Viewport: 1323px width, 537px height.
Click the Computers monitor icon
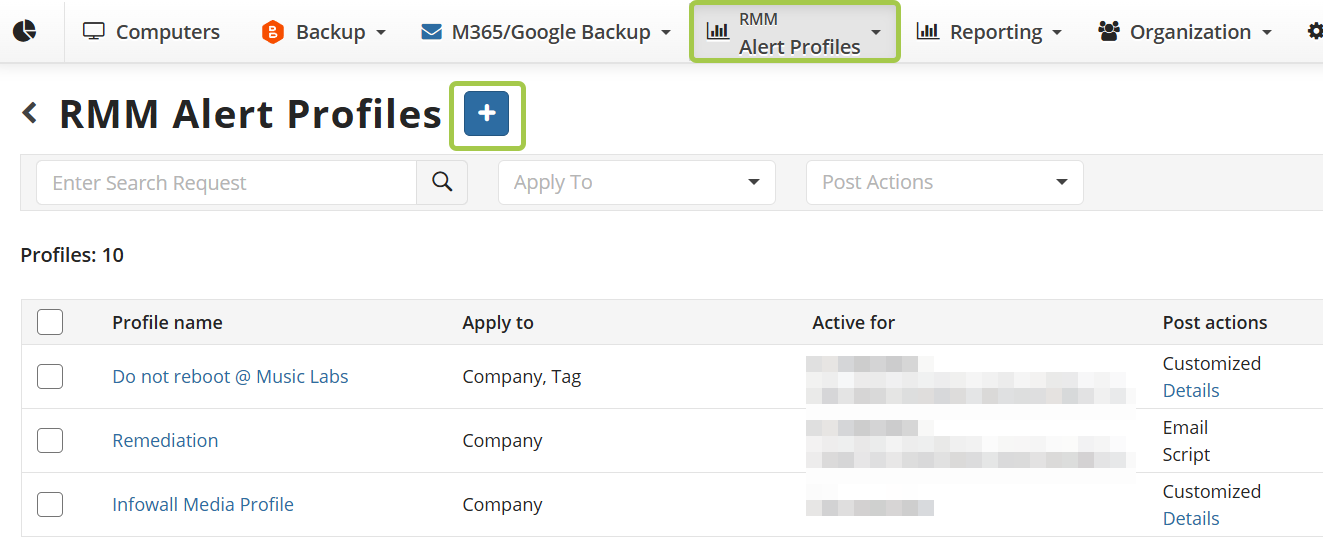pyautogui.click(x=94, y=32)
